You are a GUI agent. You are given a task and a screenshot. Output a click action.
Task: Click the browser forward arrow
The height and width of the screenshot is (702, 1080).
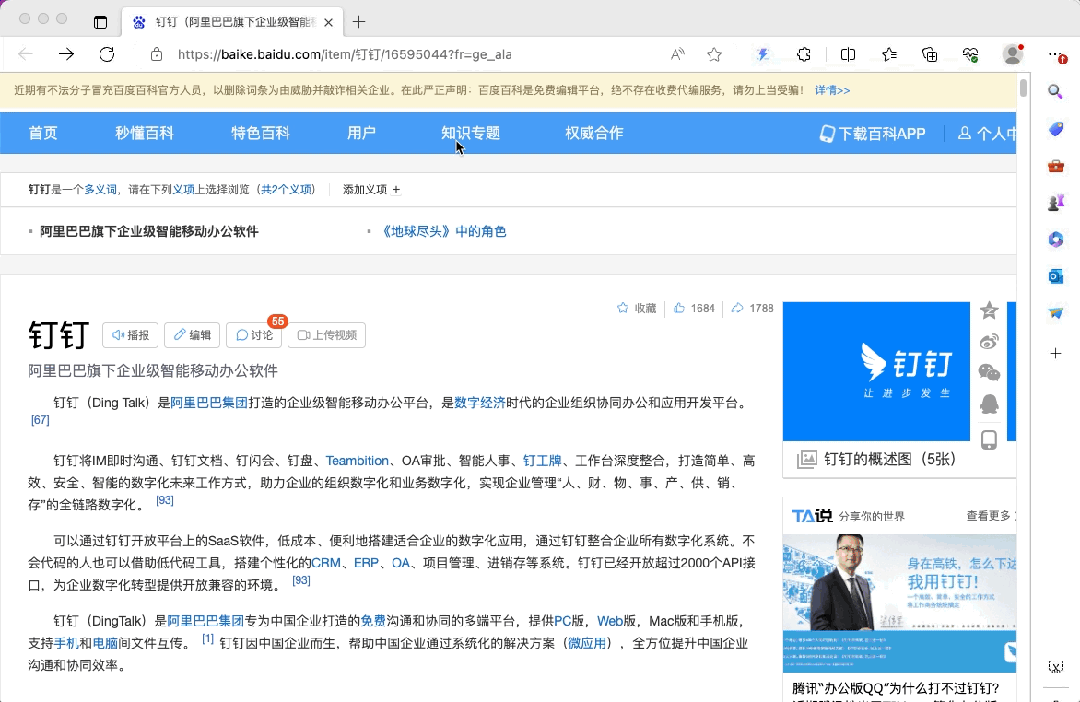(66, 54)
